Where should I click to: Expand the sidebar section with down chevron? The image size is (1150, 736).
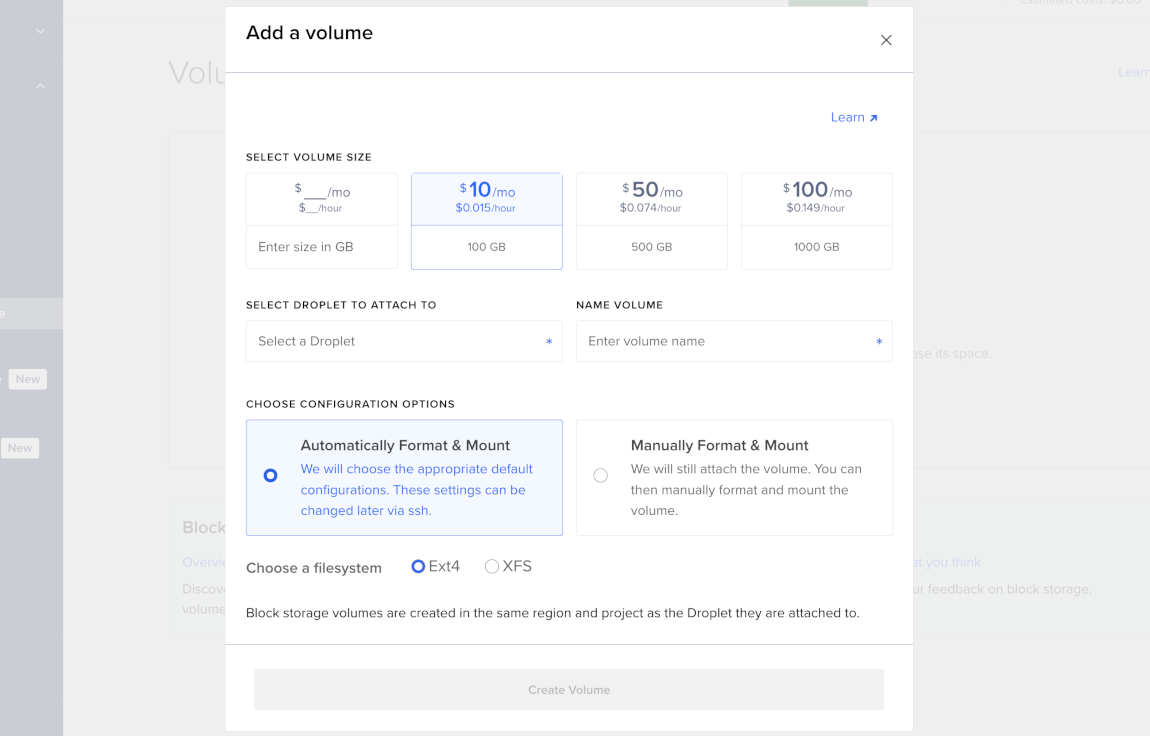[39, 31]
